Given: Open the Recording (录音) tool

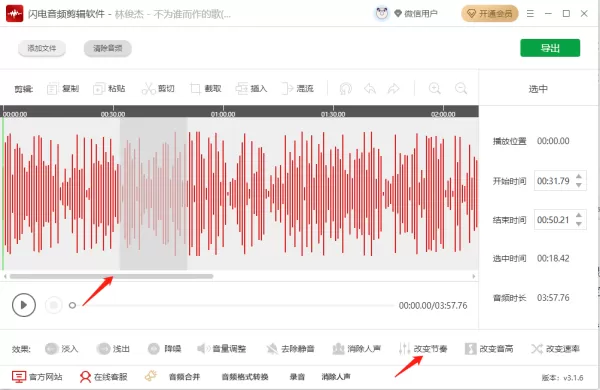Looking at the screenshot, I should click(x=297, y=377).
